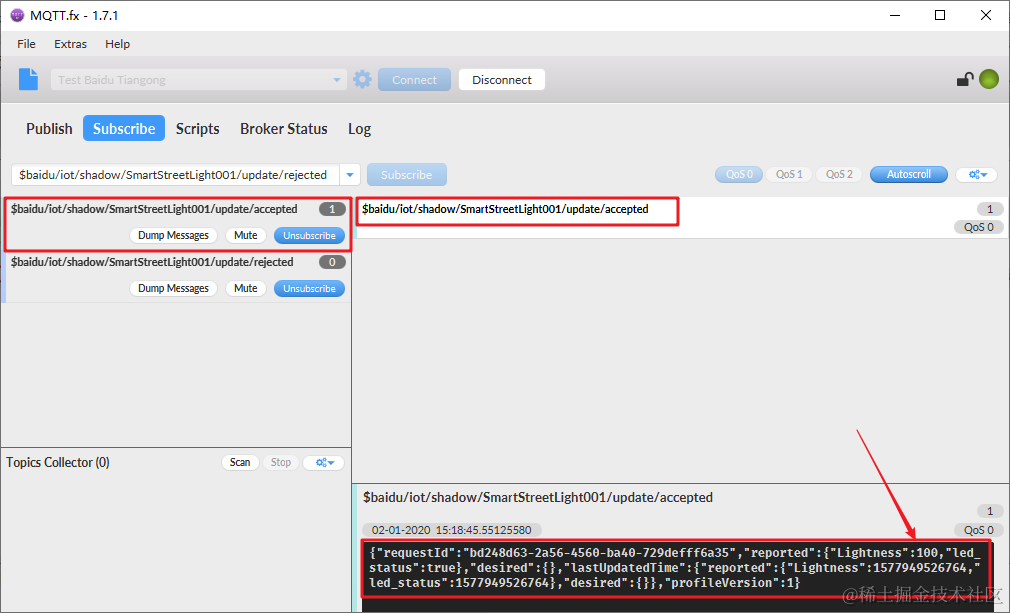Open the Help menu
1010x613 pixels.
pos(118,44)
